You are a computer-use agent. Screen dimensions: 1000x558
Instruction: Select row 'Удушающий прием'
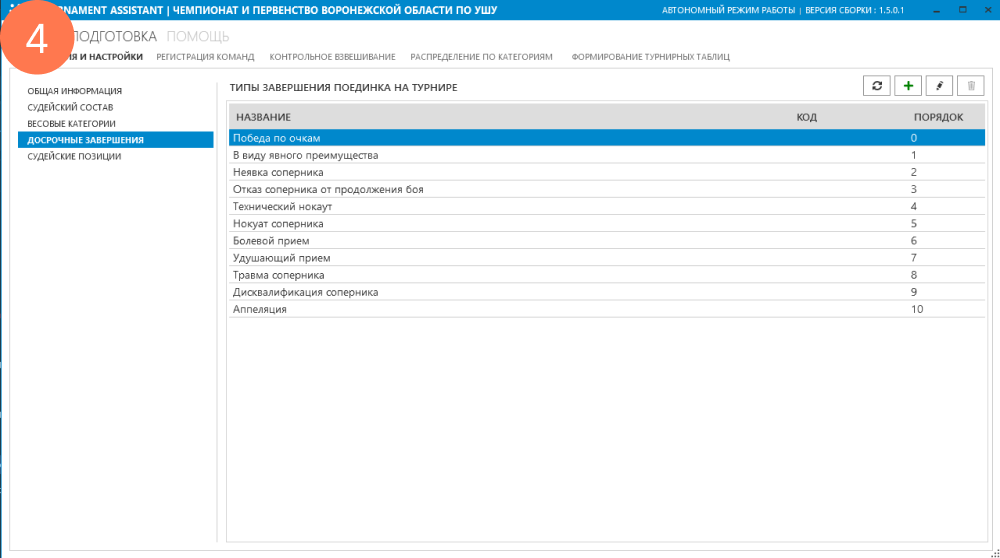pos(607,258)
